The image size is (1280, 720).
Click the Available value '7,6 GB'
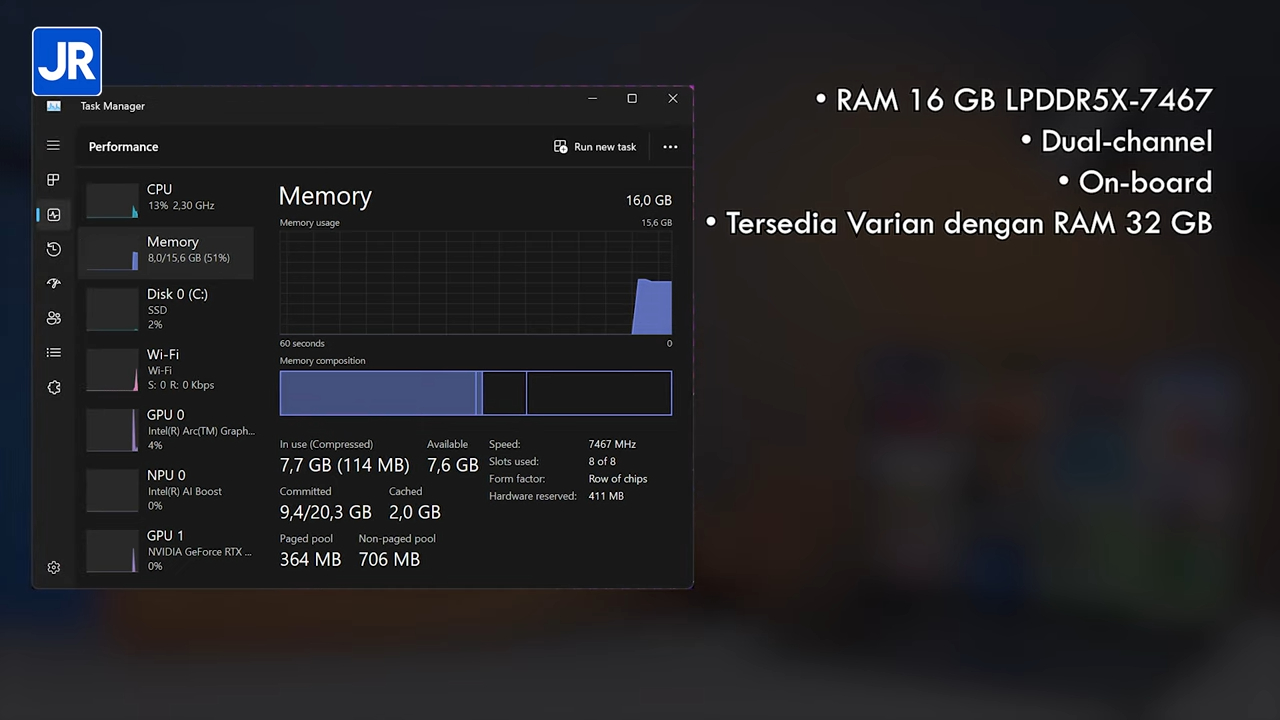453,465
